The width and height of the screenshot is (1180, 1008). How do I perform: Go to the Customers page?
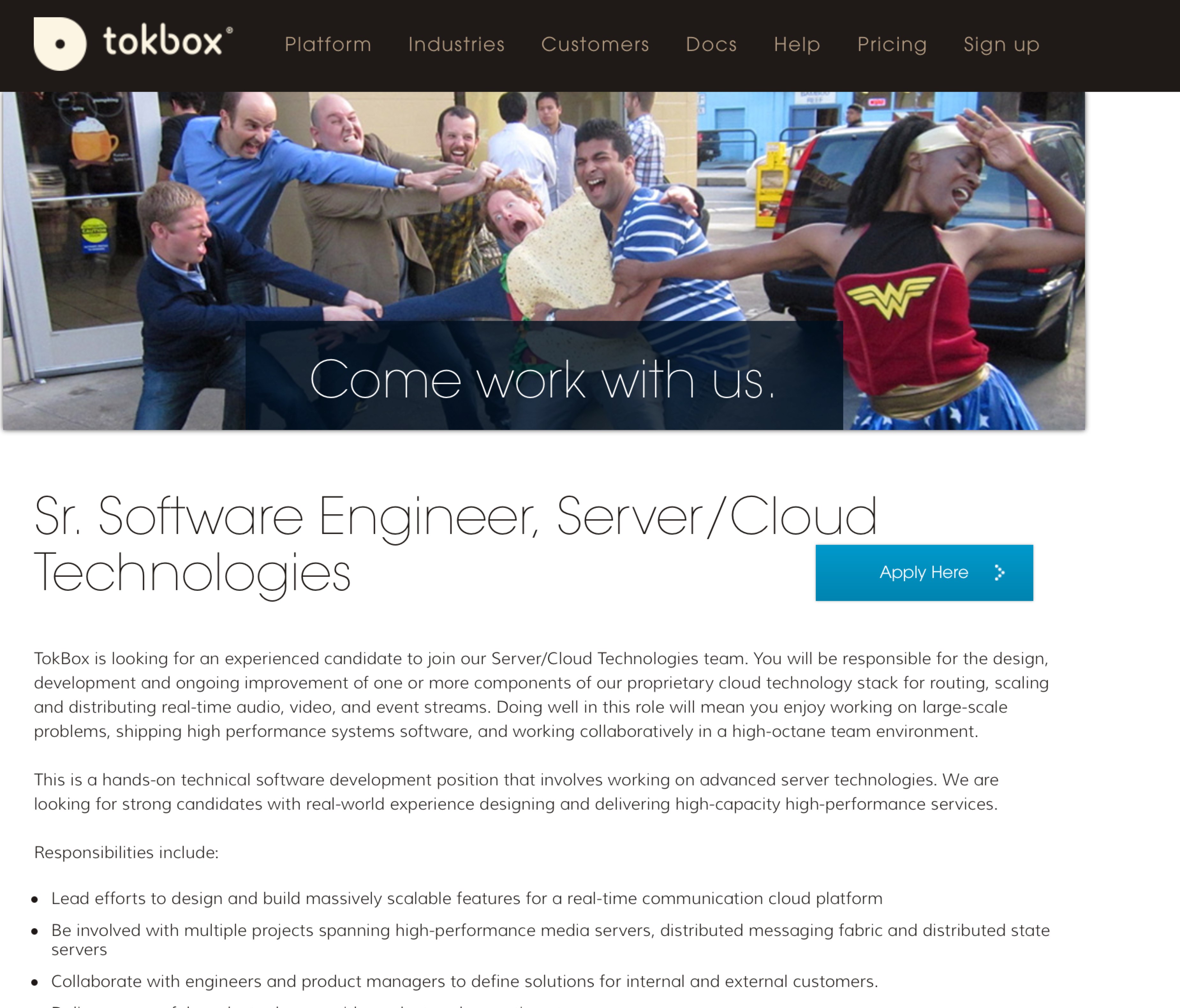595,44
